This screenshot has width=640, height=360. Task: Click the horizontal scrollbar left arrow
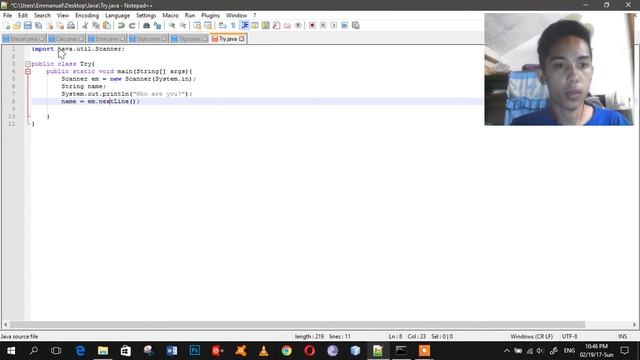pyautogui.click(x=5, y=324)
